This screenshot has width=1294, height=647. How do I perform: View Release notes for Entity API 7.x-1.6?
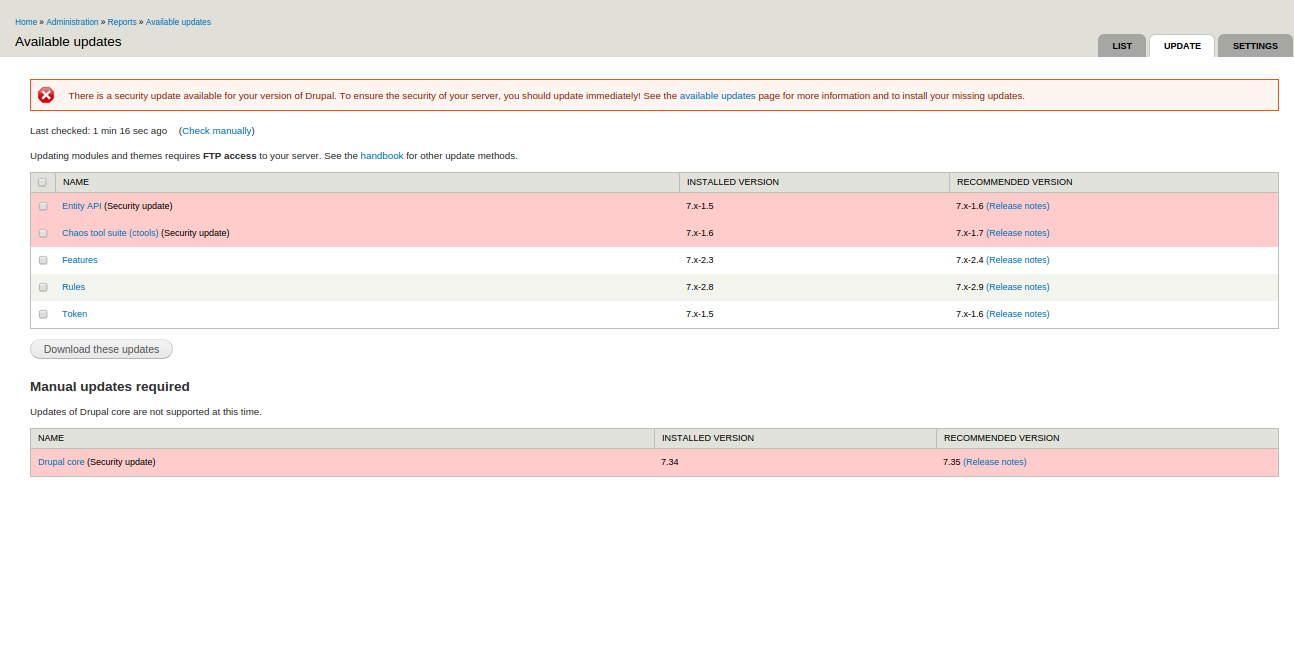[x=1018, y=206]
